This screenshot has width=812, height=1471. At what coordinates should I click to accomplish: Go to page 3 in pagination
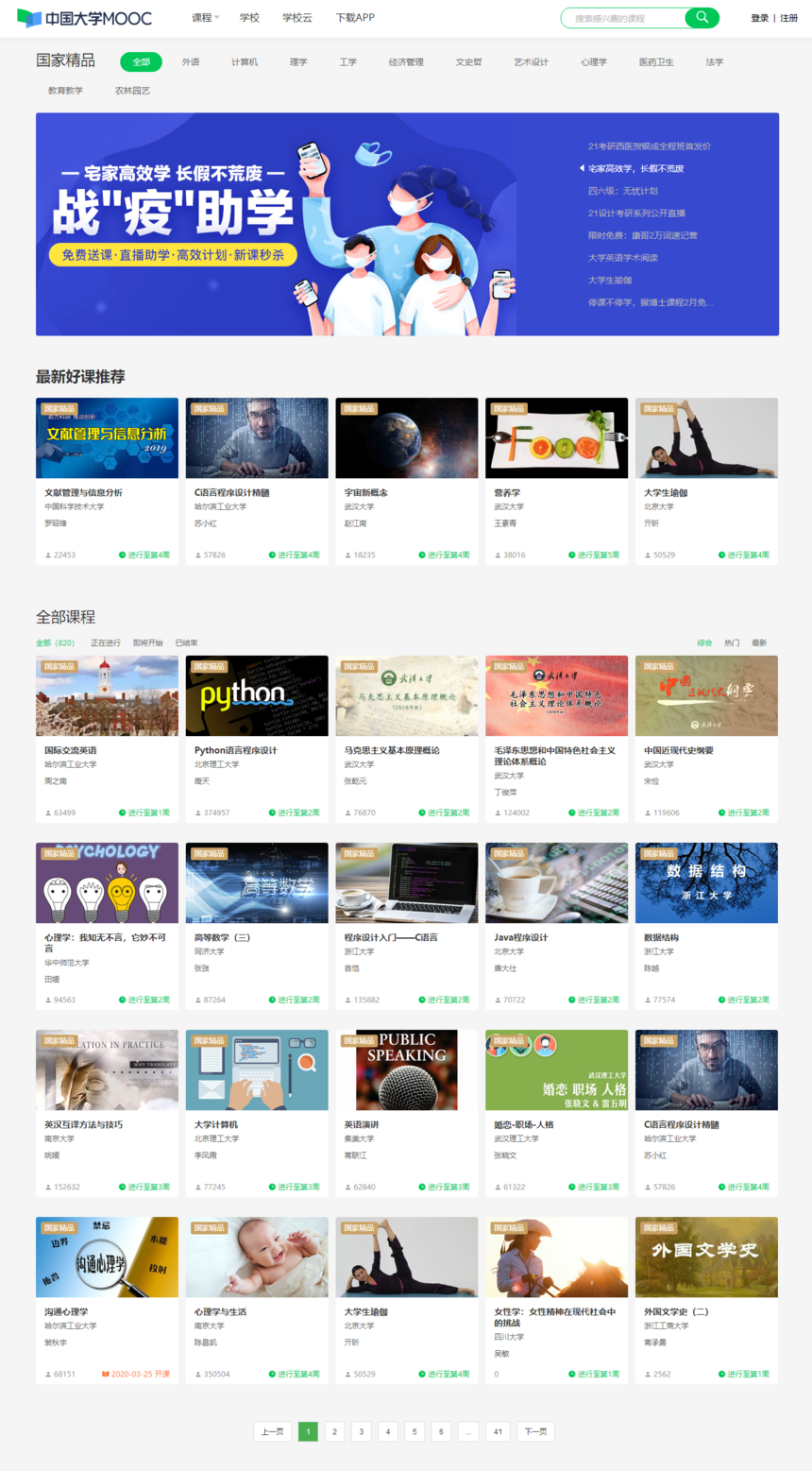[x=361, y=1431]
